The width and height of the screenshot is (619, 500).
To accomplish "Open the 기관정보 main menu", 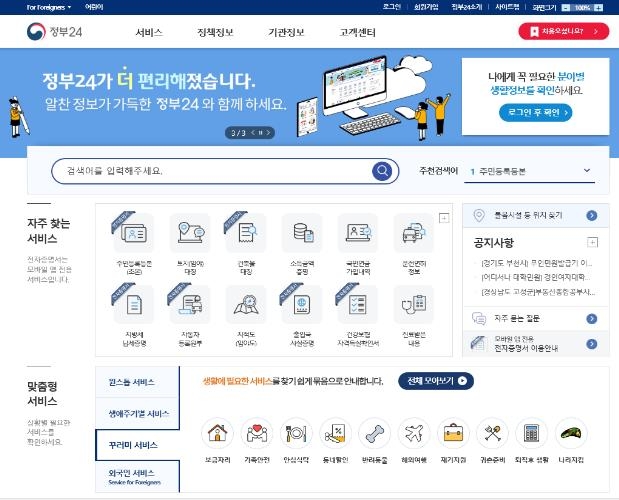I will tap(287, 32).
